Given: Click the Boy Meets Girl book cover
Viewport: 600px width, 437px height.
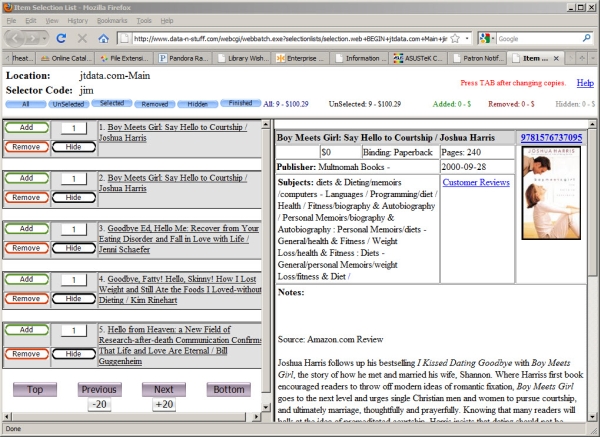Looking at the screenshot, I should [x=551, y=193].
